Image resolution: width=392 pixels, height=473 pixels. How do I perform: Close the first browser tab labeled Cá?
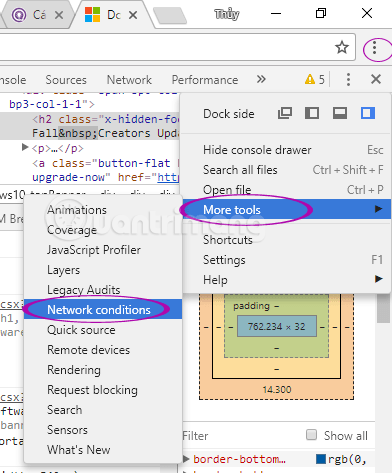pyautogui.click(x=59, y=15)
